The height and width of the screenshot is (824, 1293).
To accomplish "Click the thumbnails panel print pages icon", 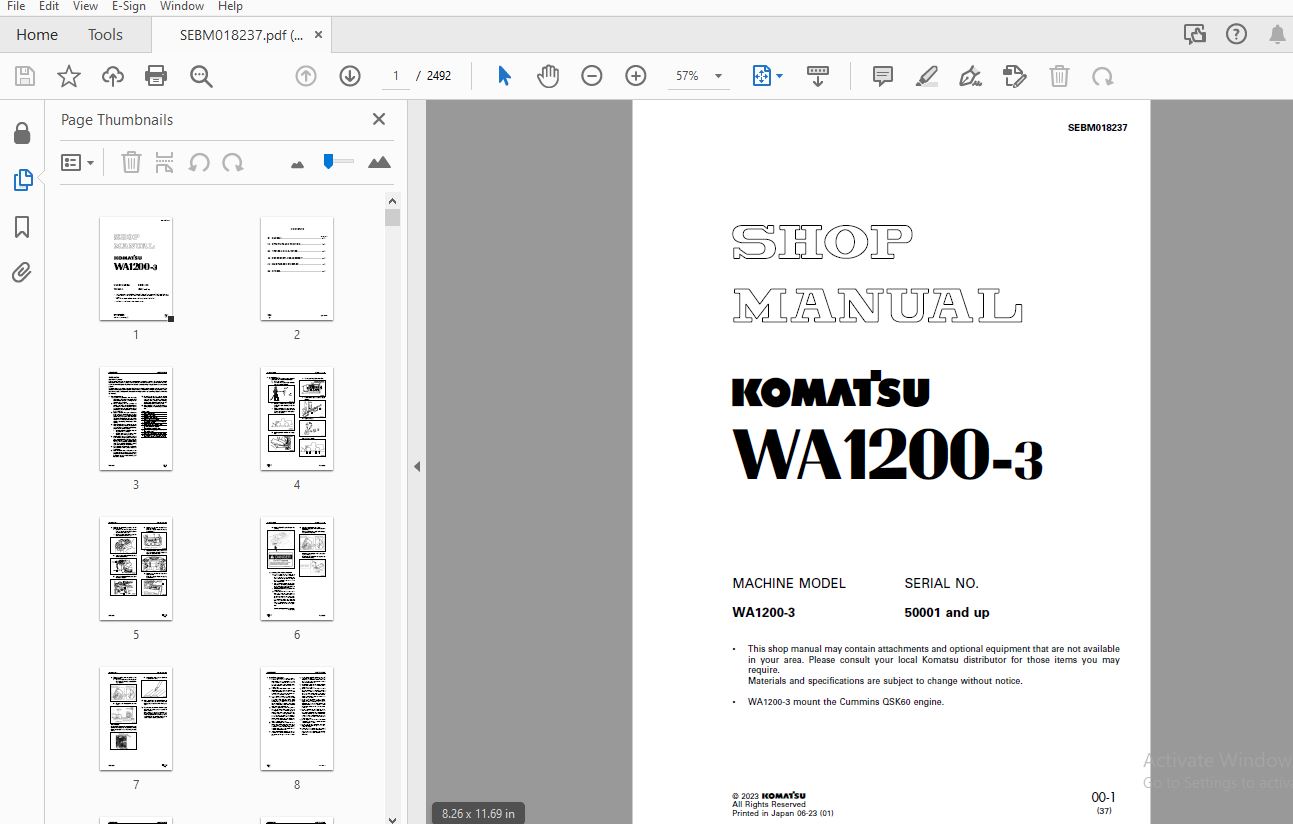I will [x=165, y=162].
